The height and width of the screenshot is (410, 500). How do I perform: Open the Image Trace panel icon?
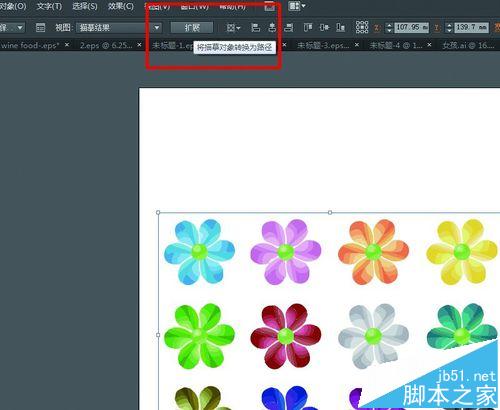[40, 27]
